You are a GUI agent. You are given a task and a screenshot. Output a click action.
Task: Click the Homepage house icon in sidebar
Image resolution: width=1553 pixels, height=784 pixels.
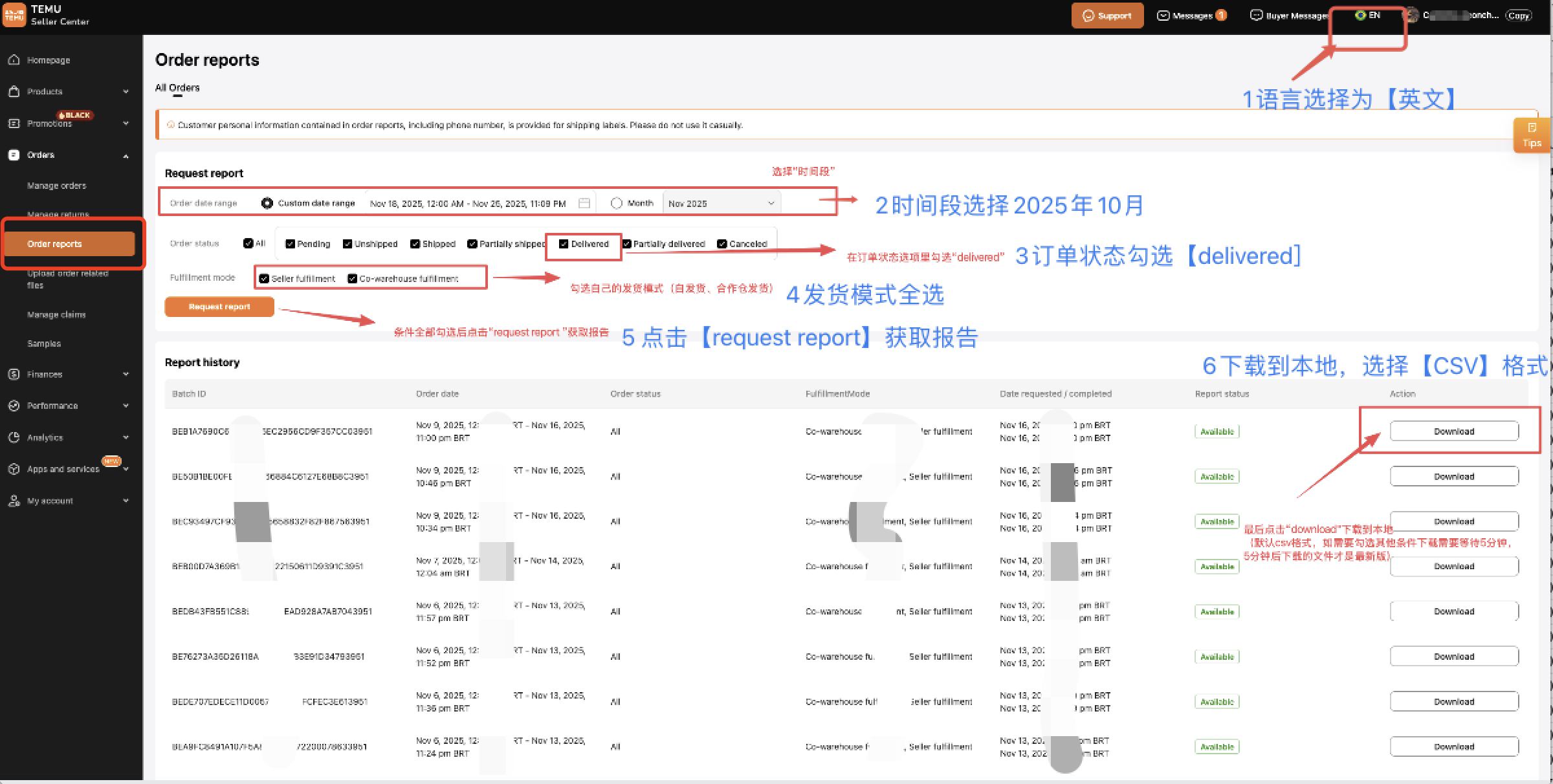pyautogui.click(x=14, y=60)
